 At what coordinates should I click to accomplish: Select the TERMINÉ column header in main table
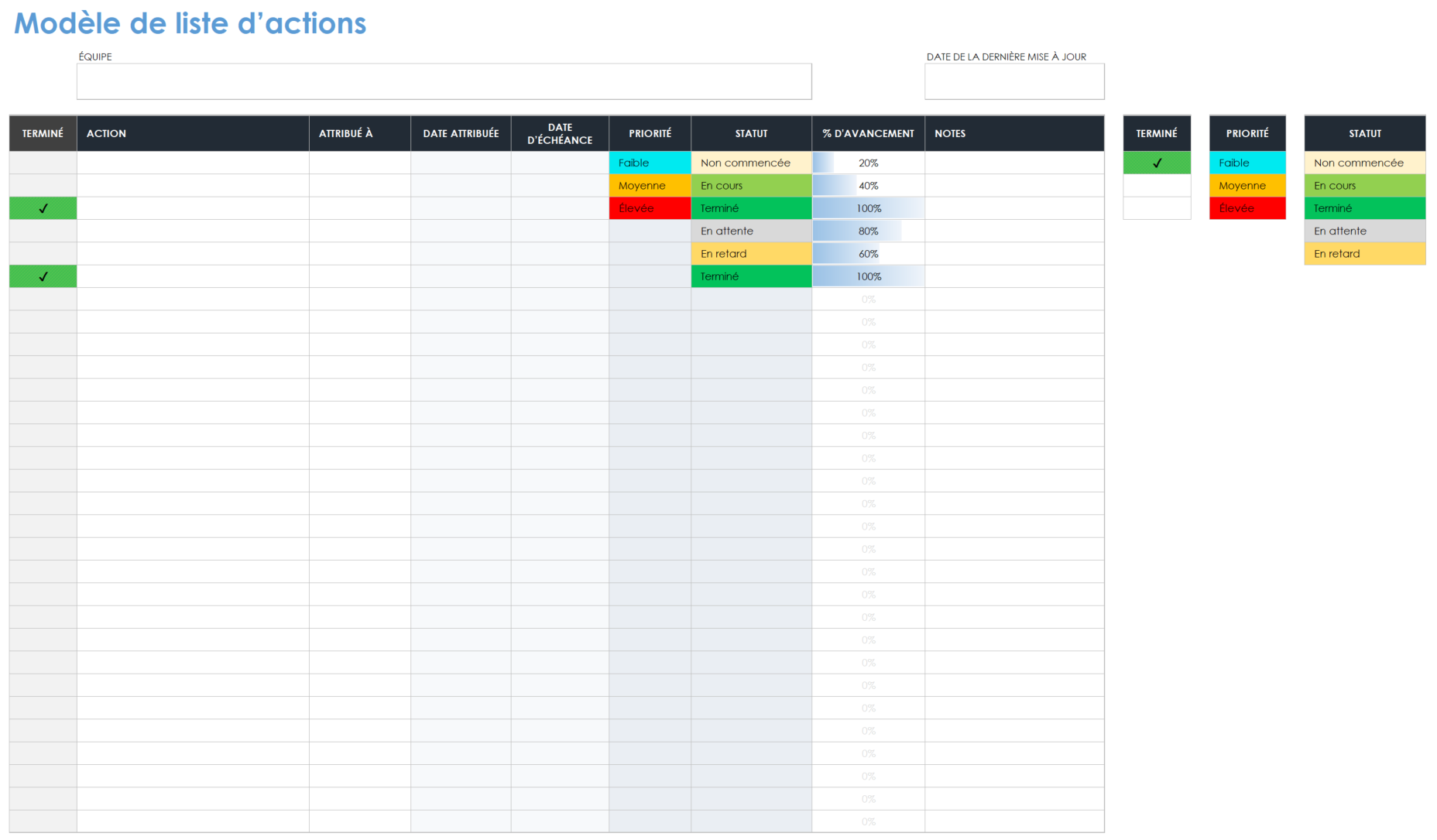[x=43, y=133]
